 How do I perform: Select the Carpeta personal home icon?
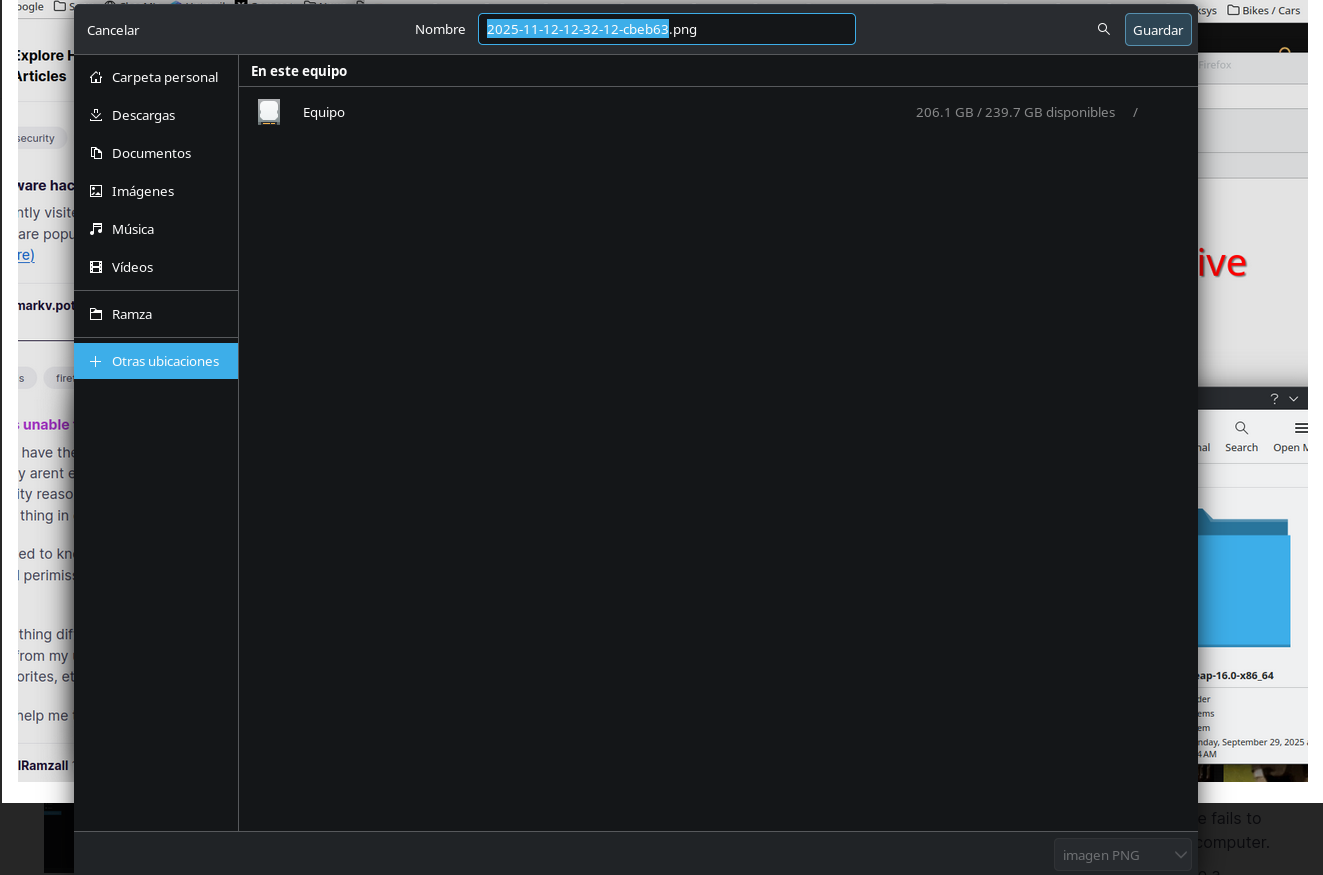point(96,77)
